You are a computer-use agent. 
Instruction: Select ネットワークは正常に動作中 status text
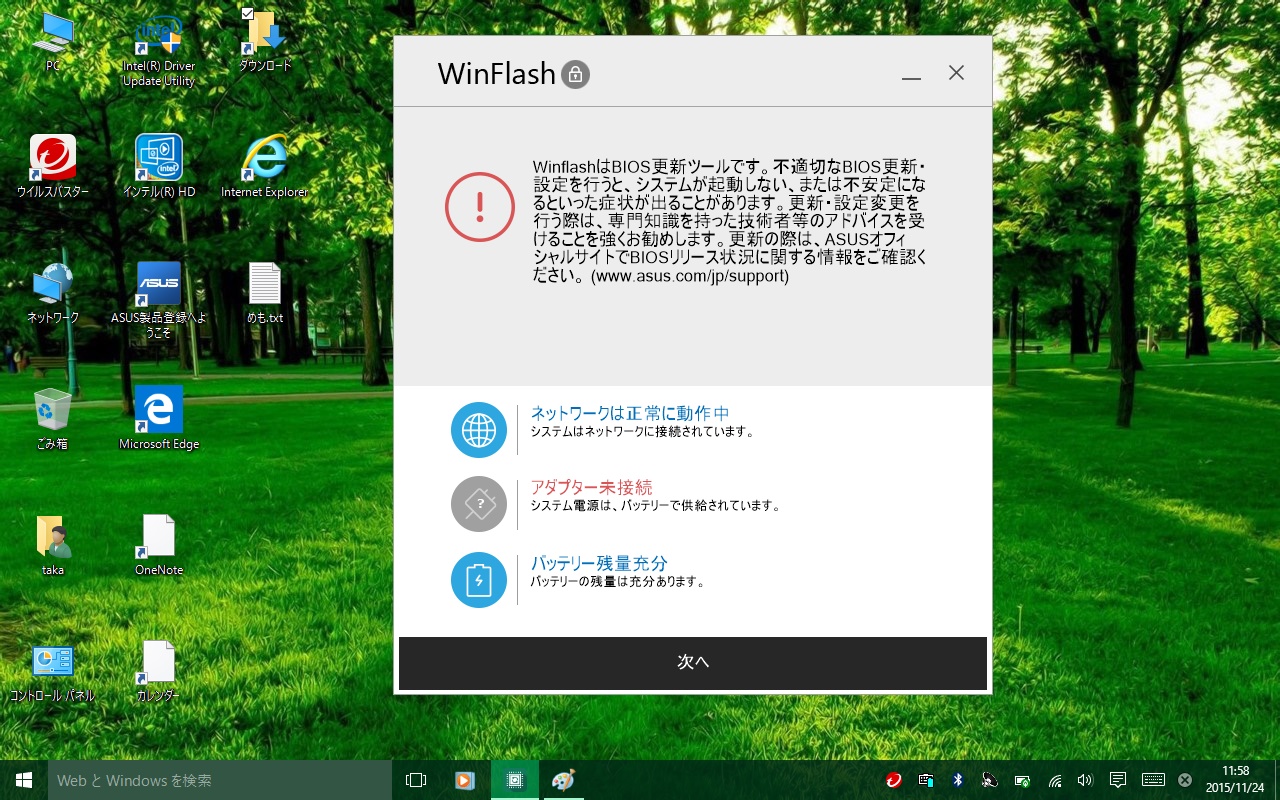pyautogui.click(x=630, y=413)
